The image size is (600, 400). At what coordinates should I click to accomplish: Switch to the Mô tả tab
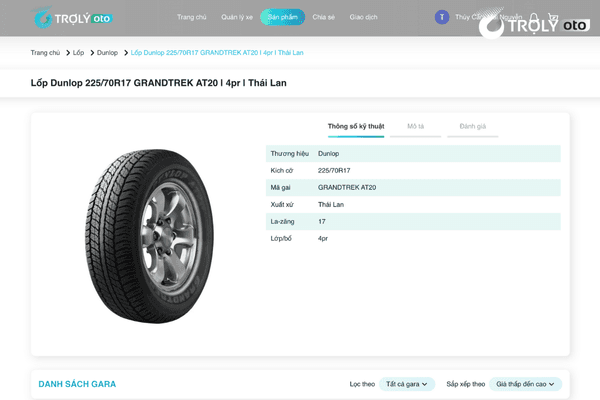pyautogui.click(x=416, y=126)
